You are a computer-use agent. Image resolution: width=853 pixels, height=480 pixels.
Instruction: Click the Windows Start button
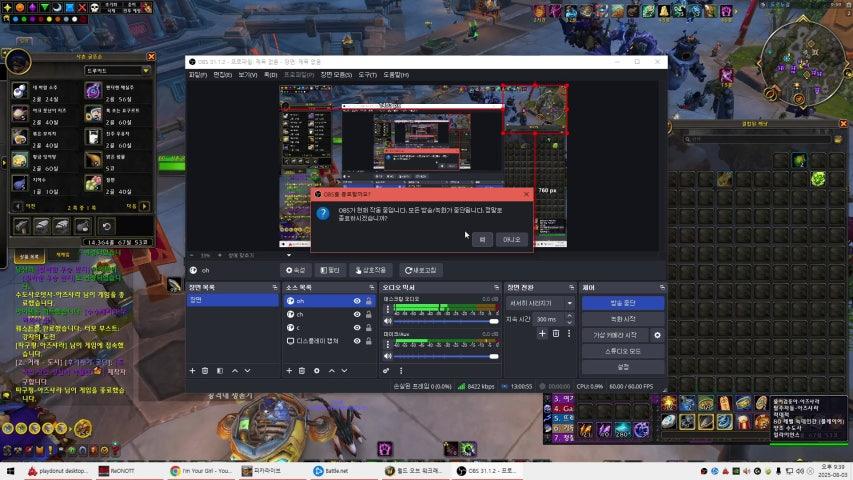pos(10,471)
